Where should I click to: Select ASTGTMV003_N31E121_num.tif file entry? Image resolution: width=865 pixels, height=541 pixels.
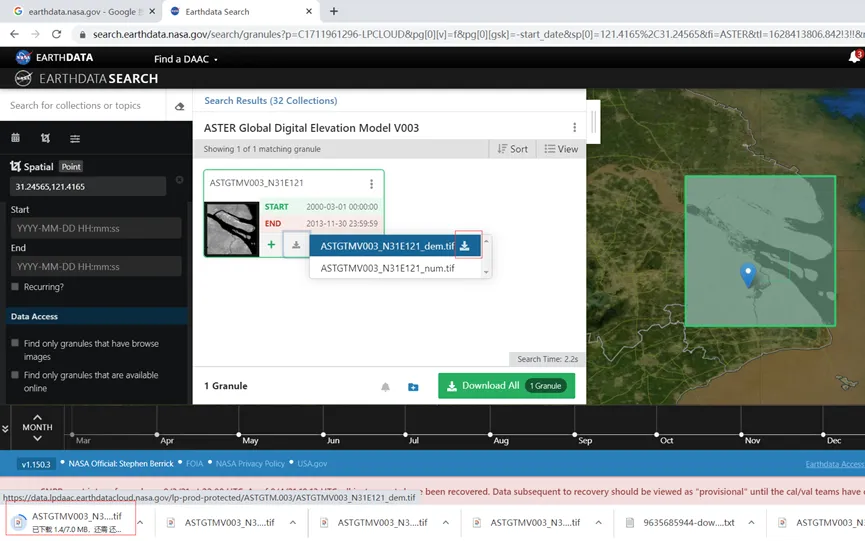tap(387, 268)
